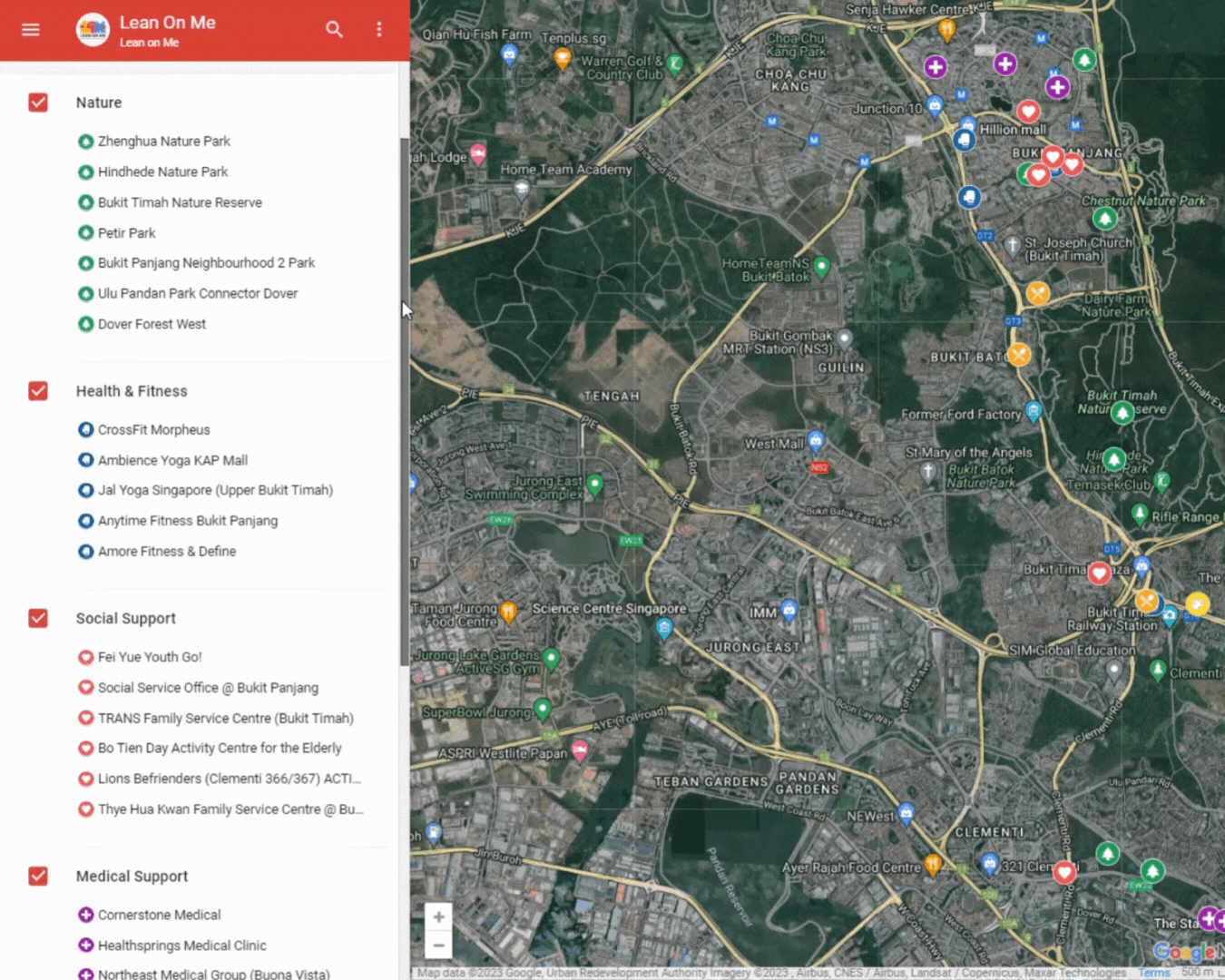Select Zhenghua Nature Park in the list
The image size is (1225, 980).
[163, 142]
